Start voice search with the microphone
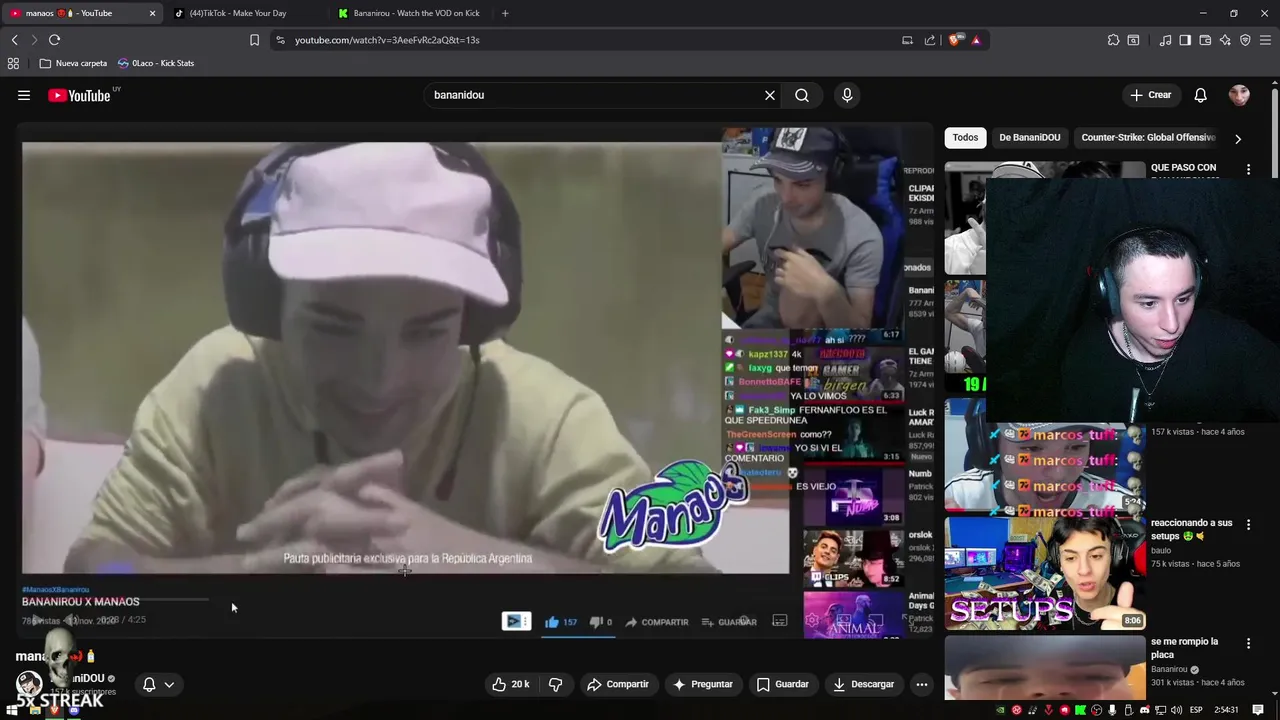The image size is (1280, 720). pyautogui.click(x=847, y=95)
